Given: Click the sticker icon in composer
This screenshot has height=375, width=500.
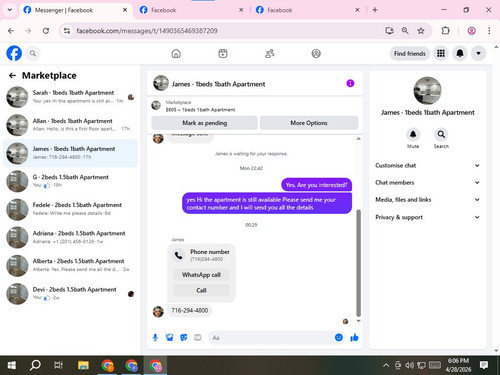Looking at the screenshot, I should (184, 338).
